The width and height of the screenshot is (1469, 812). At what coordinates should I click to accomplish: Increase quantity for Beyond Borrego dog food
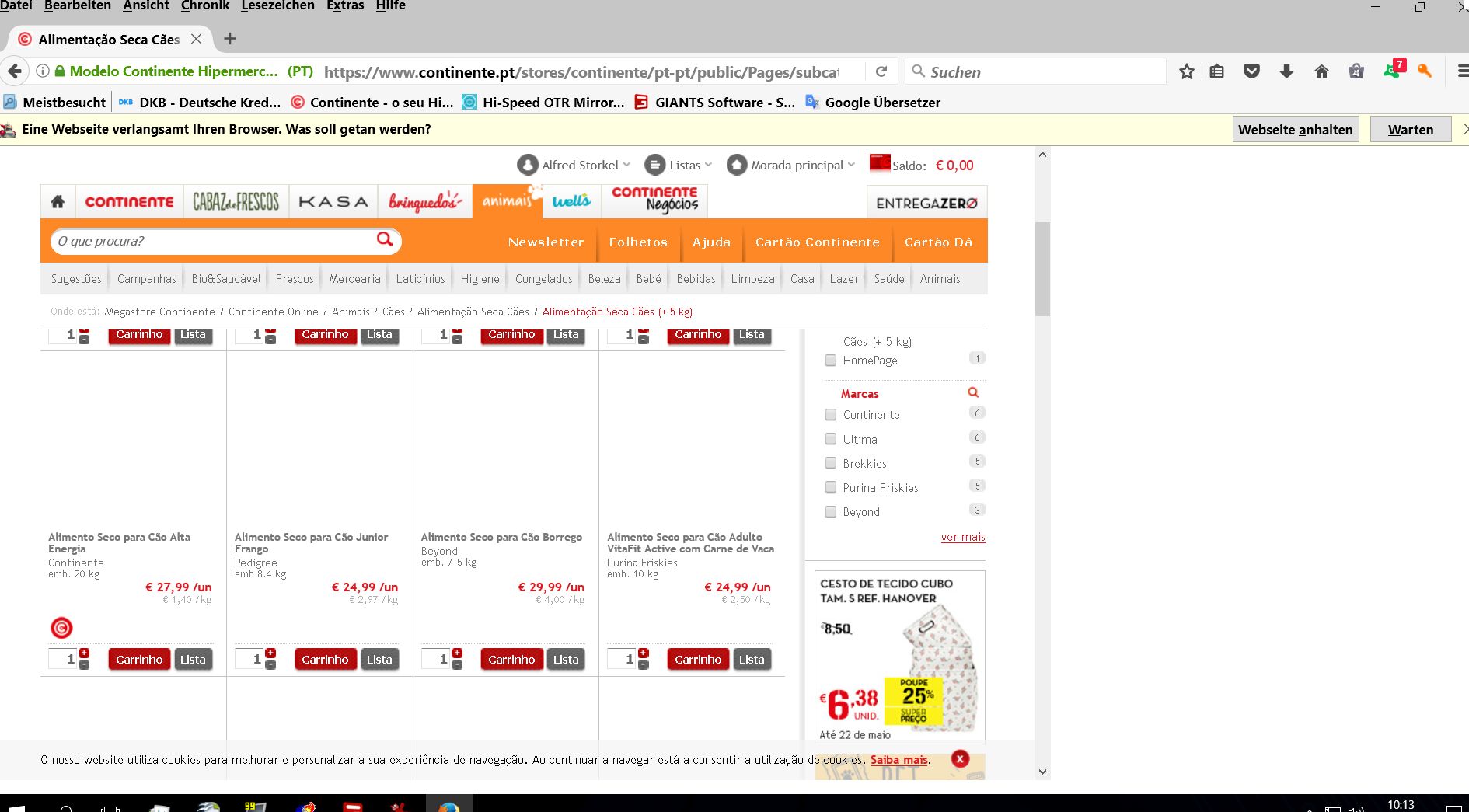[457, 653]
